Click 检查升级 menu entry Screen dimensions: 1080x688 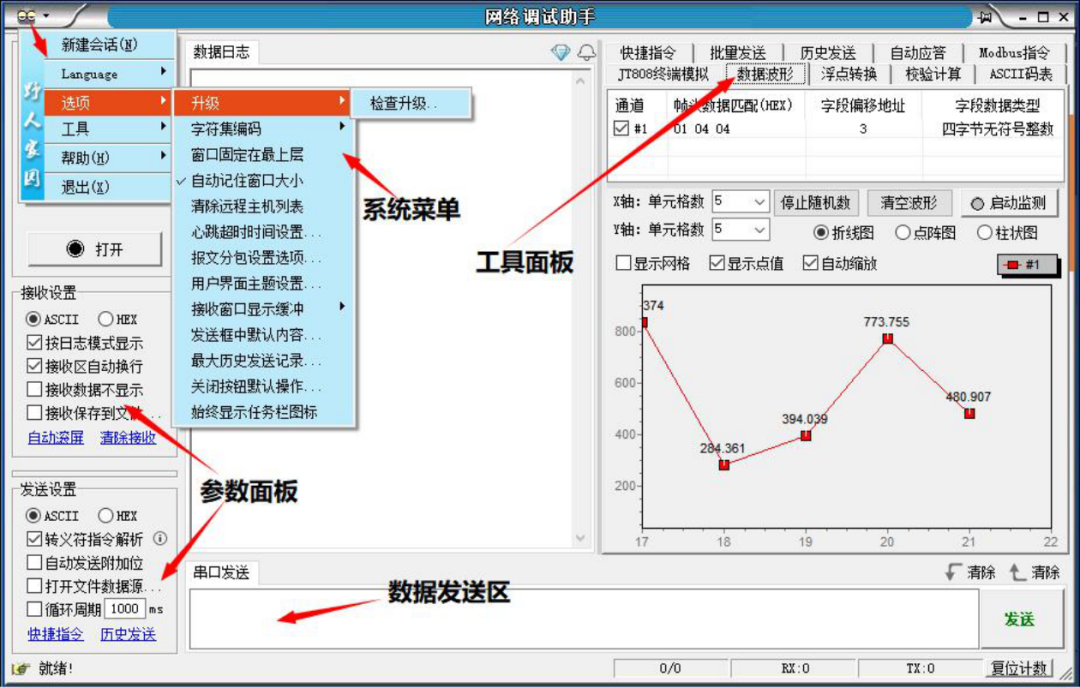(411, 103)
